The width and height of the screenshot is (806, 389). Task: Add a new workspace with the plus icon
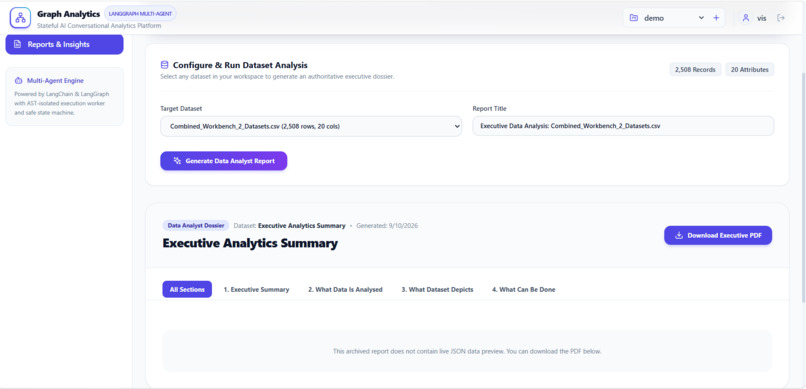(x=716, y=18)
